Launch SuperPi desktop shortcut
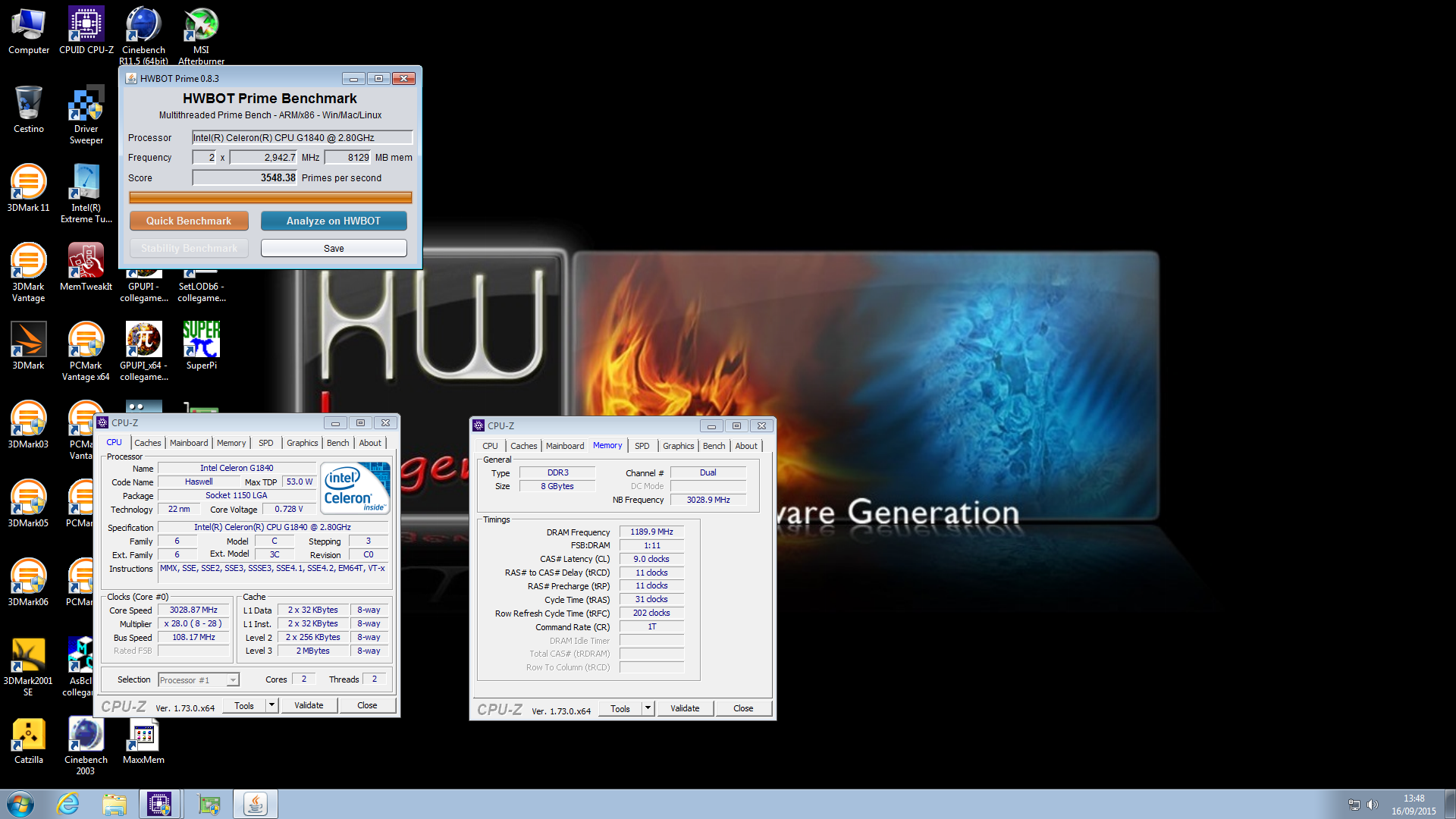This screenshot has height=819, width=1456. 201,347
